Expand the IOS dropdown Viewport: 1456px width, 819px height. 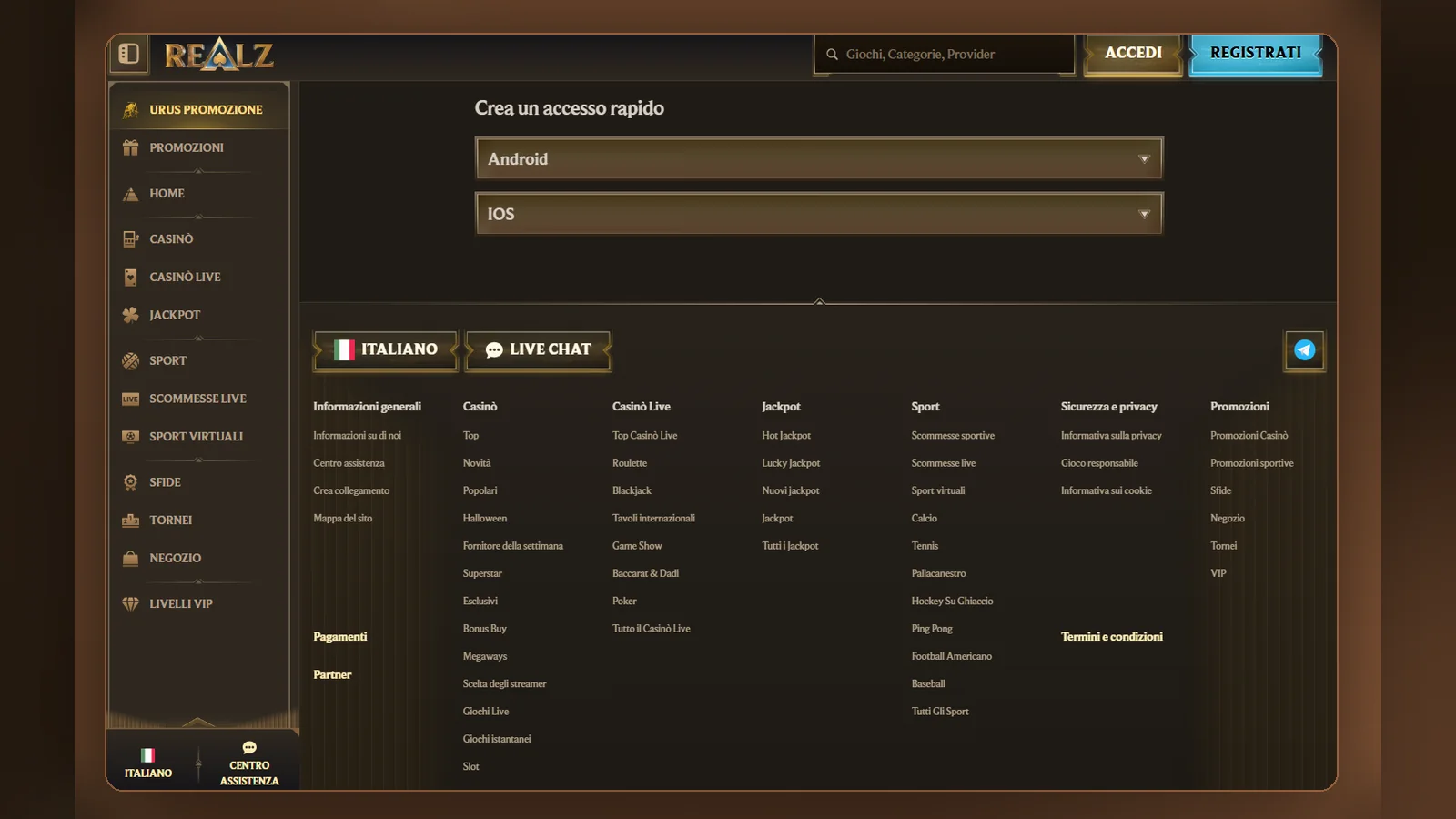point(819,214)
